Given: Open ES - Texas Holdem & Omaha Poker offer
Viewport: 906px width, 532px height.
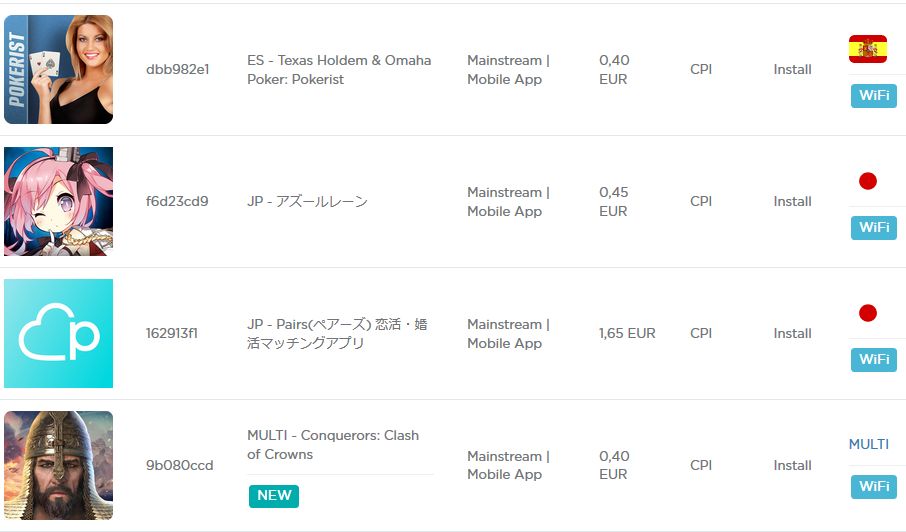Looking at the screenshot, I should [339, 69].
